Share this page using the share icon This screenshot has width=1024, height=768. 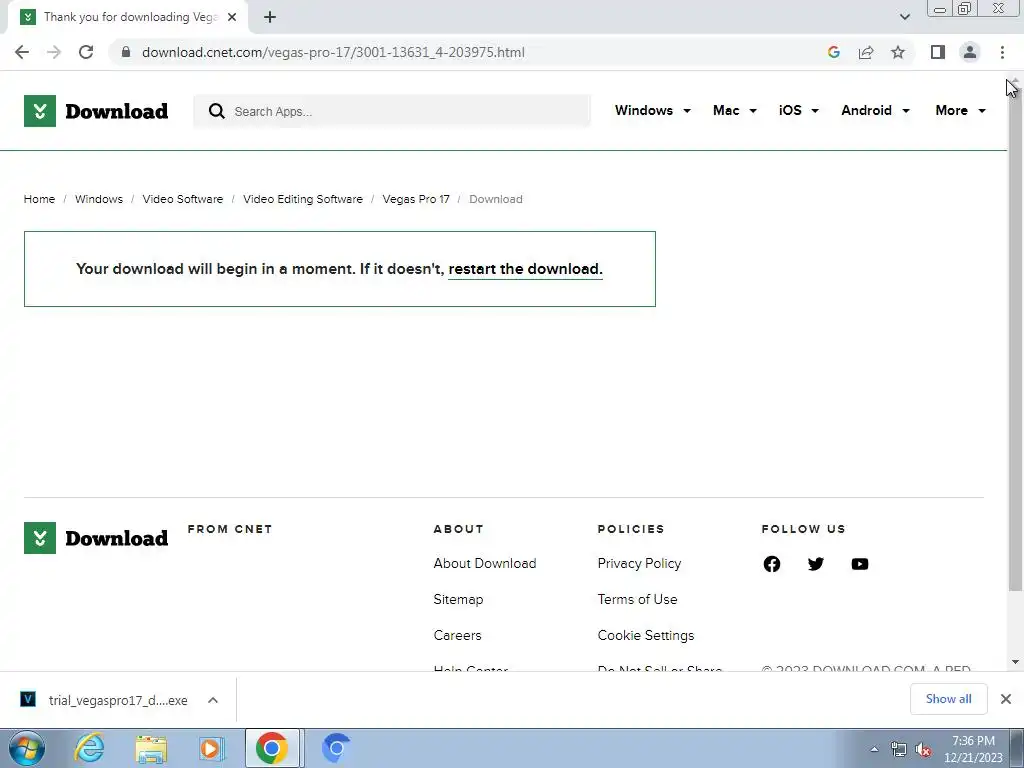pos(866,52)
